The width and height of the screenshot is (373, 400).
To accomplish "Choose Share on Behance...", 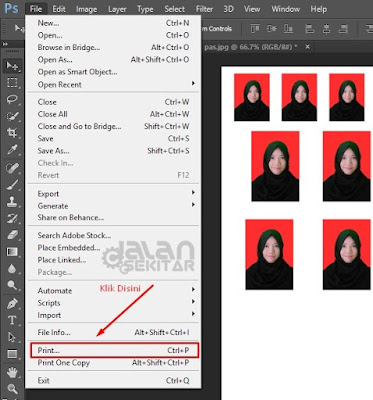I will click(x=113, y=217).
